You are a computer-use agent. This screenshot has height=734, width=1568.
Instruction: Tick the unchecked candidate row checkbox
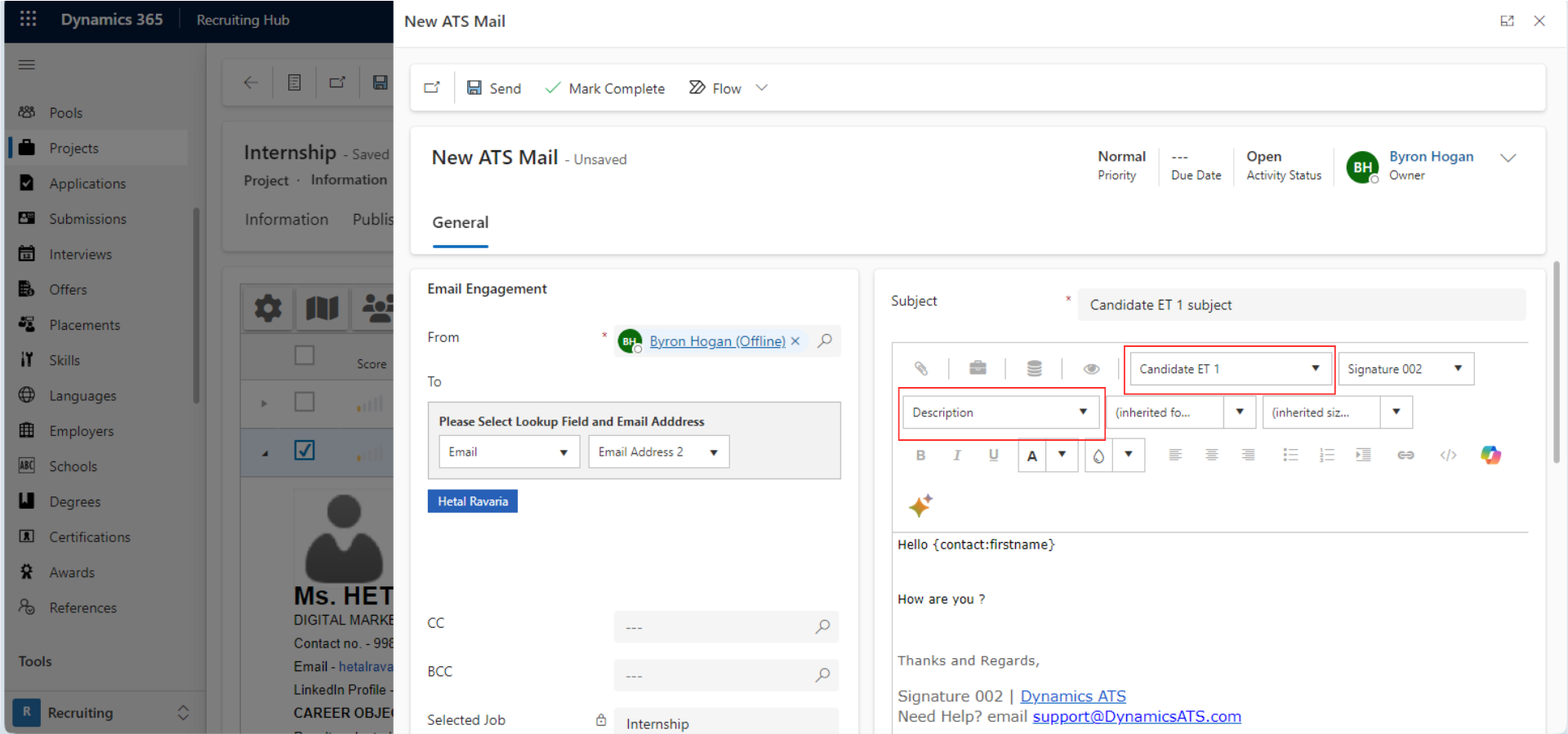(x=305, y=402)
